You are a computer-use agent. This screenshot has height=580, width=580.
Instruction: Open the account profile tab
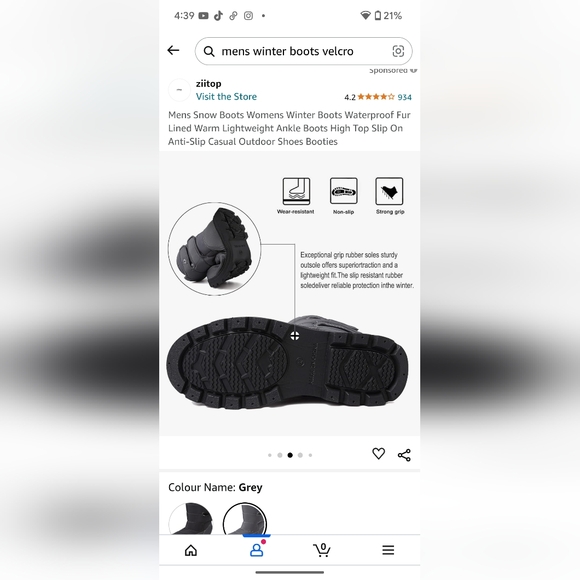257,549
